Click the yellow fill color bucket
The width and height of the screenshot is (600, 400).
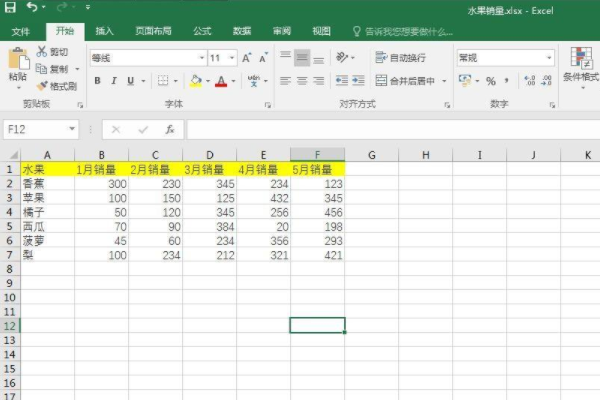196,81
